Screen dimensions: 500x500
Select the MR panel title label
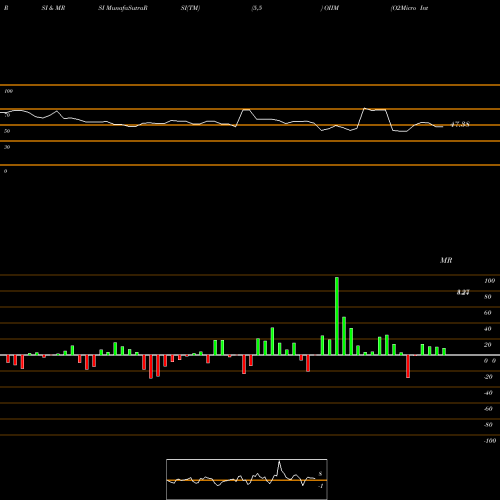click(x=446, y=260)
